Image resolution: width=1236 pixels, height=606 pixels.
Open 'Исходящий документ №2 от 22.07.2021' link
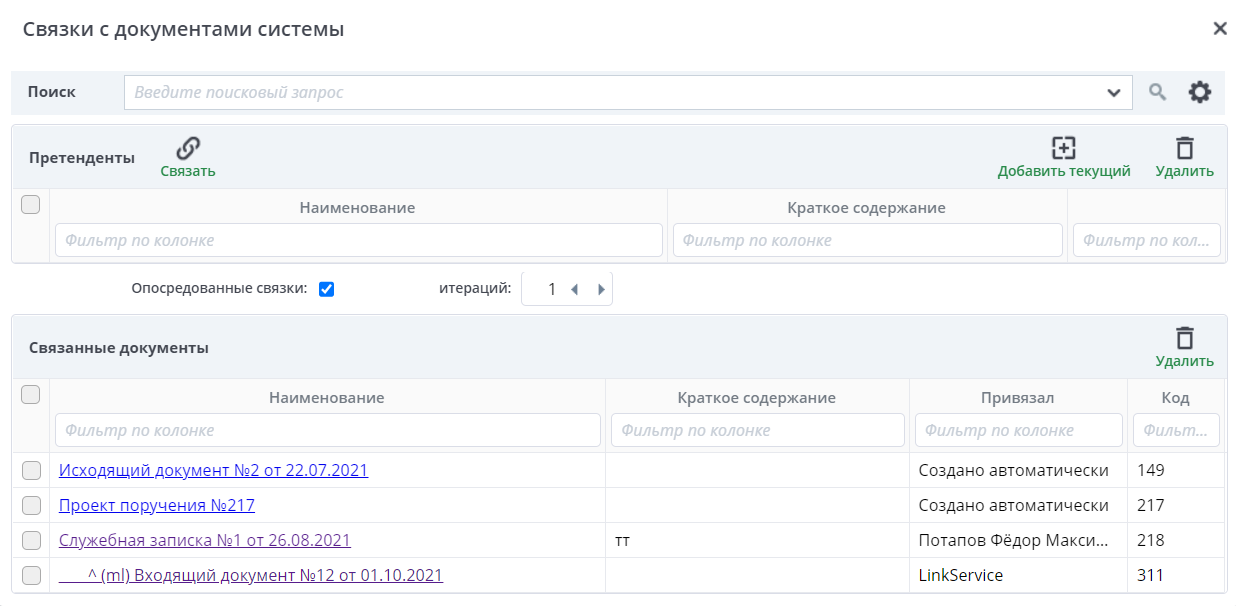pyautogui.click(x=213, y=470)
